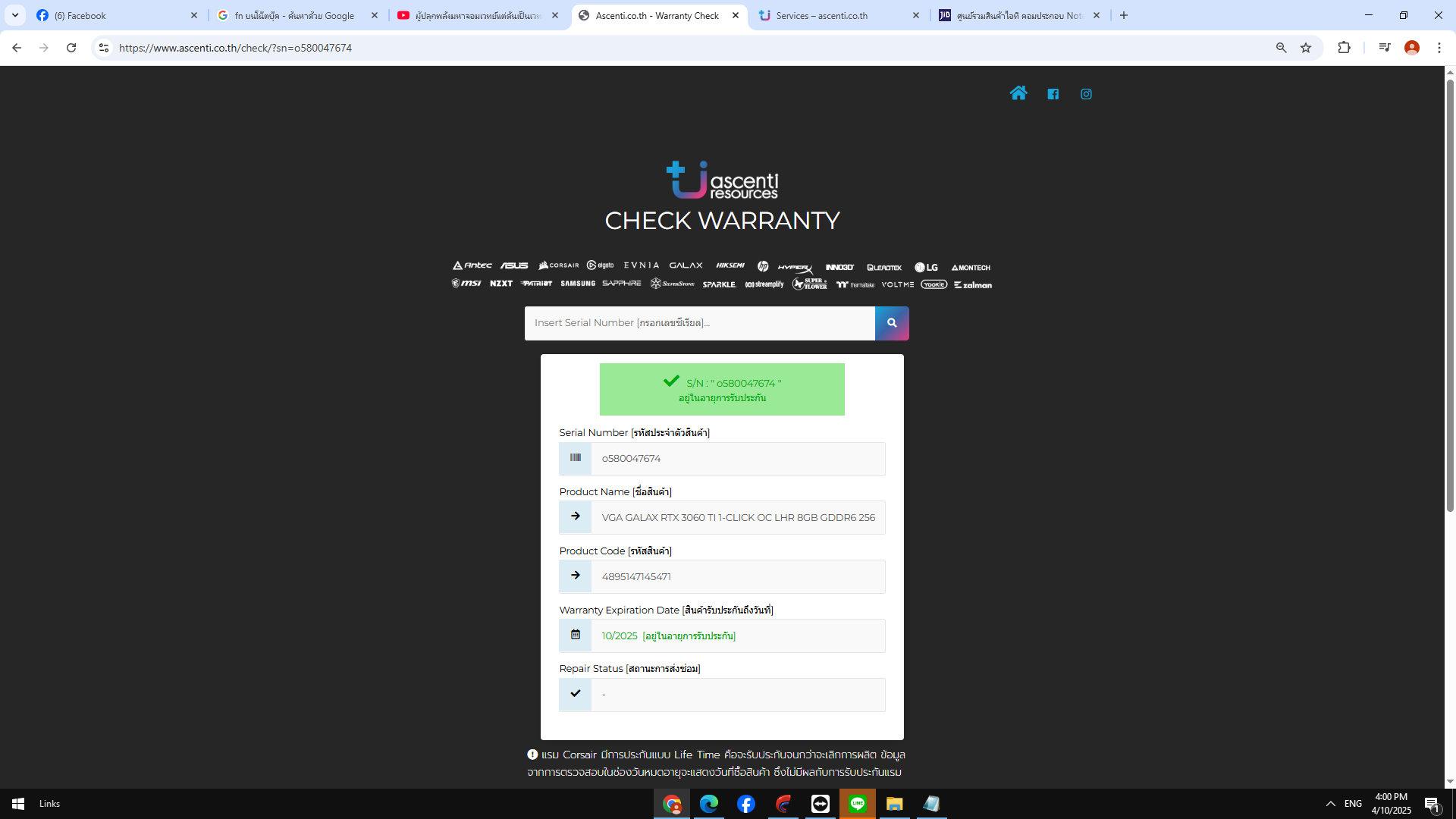Open the Extensions puzzle icon
Viewport: 1456px width, 819px height.
pyautogui.click(x=1344, y=48)
